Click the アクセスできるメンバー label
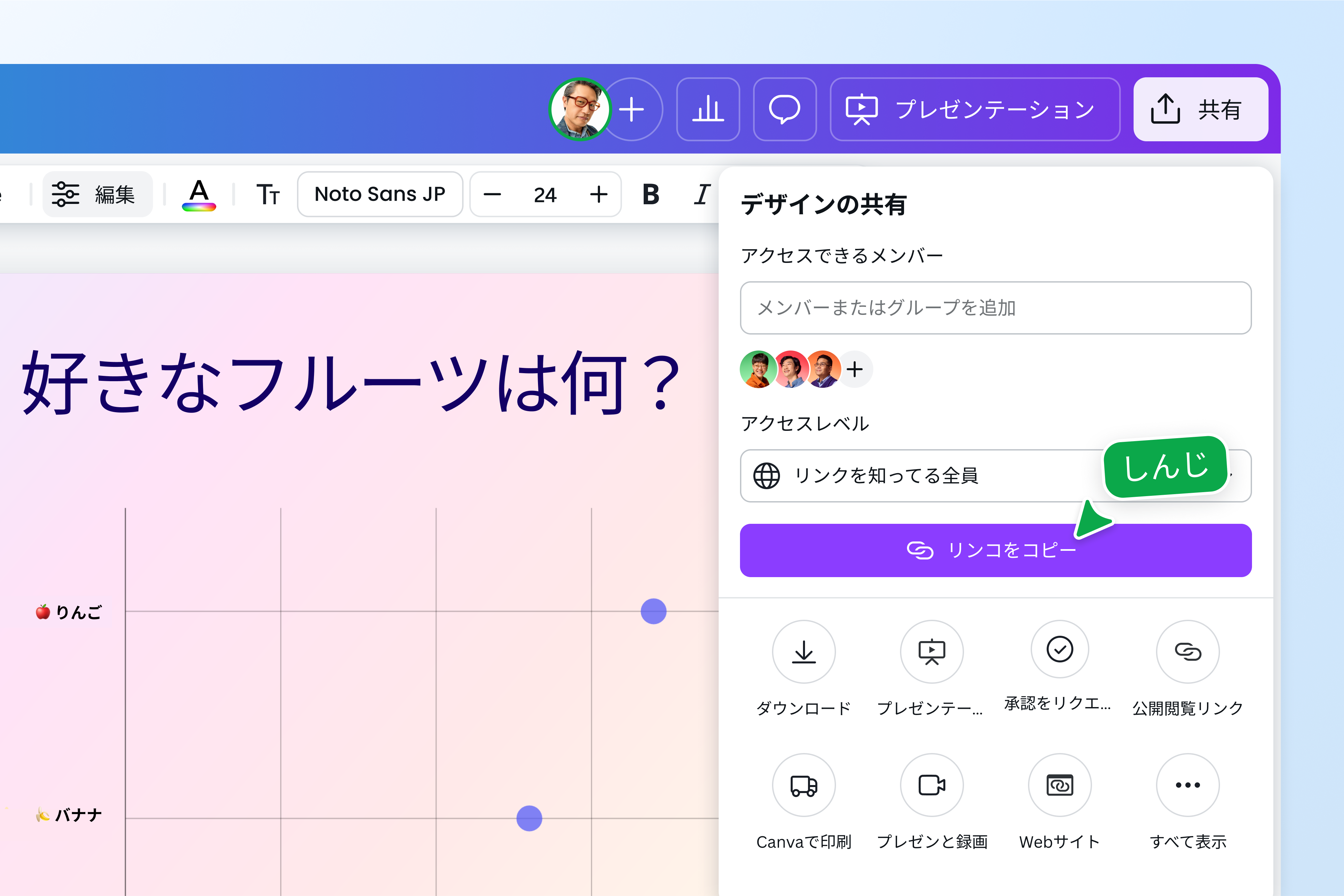 click(842, 256)
